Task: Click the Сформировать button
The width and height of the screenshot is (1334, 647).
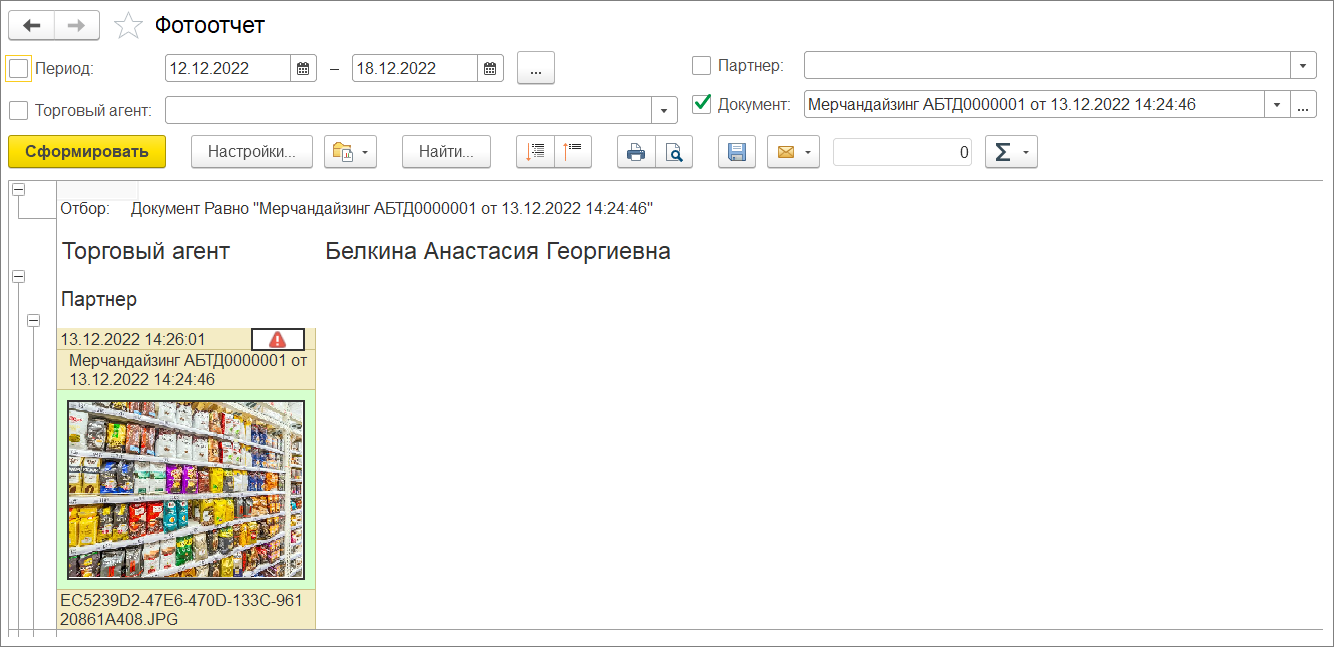Action: click(87, 152)
